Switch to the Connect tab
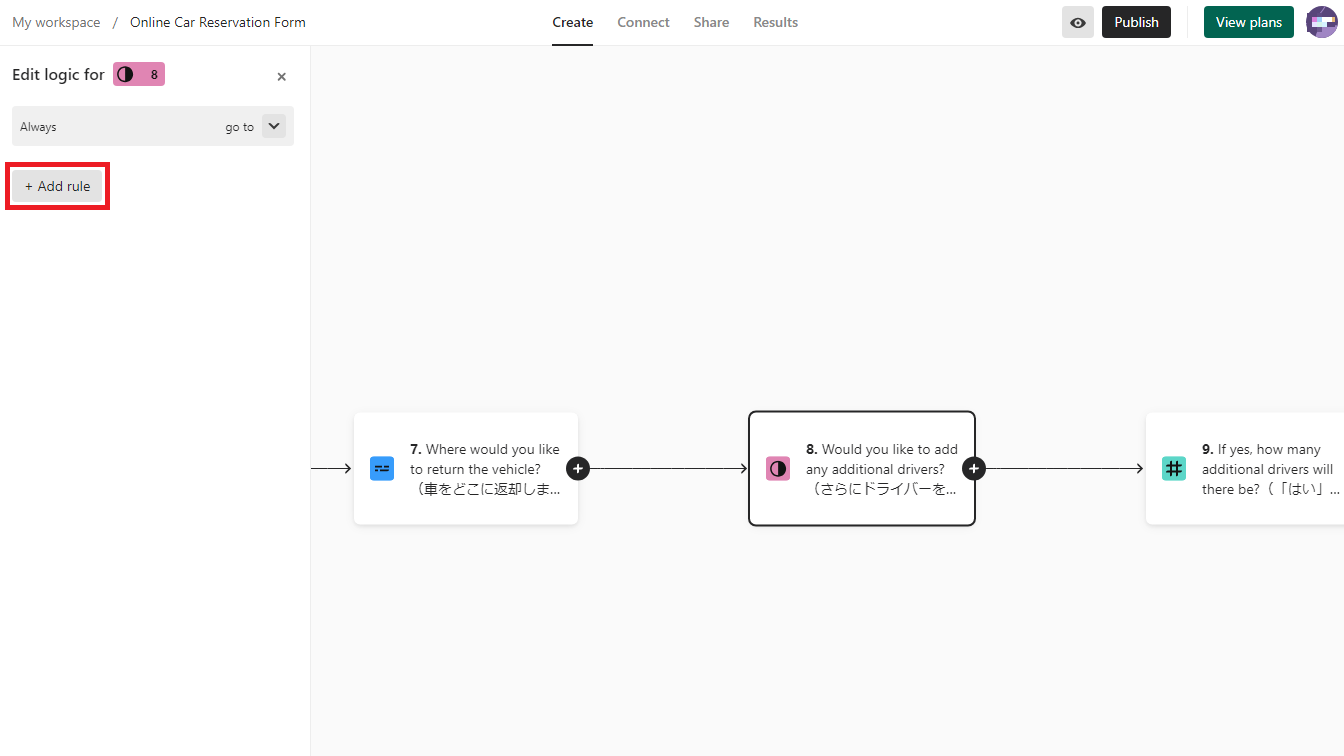This screenshot has width=1344, height=756. click(x=643, y=22)
